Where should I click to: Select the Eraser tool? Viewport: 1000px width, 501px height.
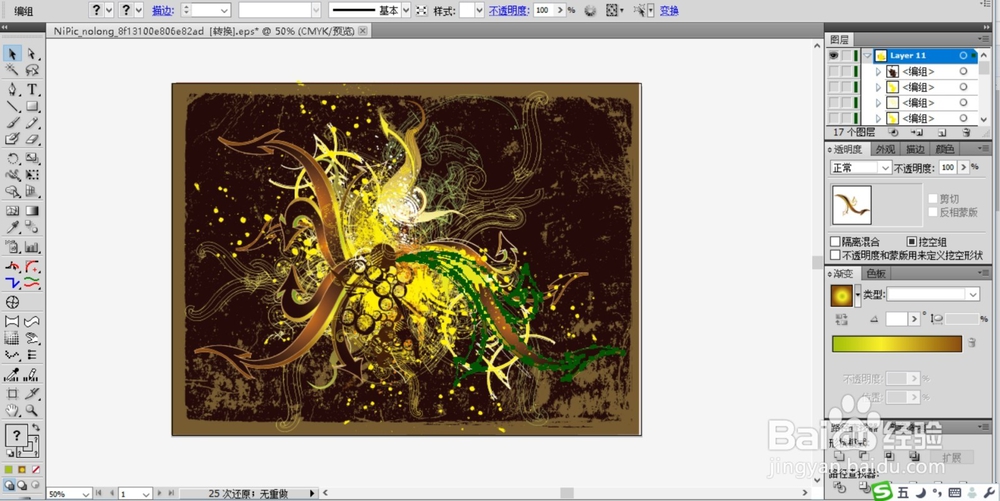(32, 139)
